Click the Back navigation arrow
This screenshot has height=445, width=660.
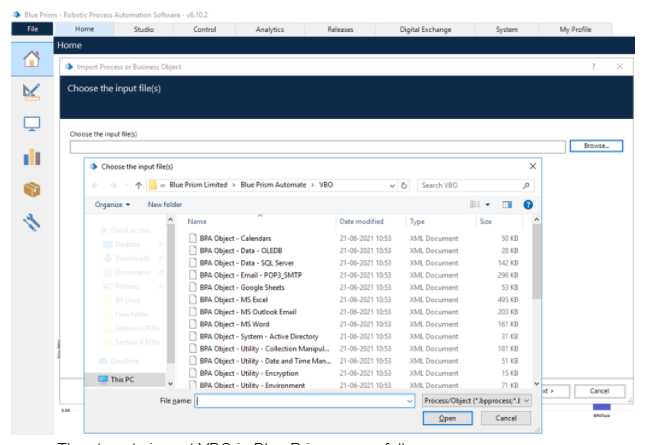point(96,185)
